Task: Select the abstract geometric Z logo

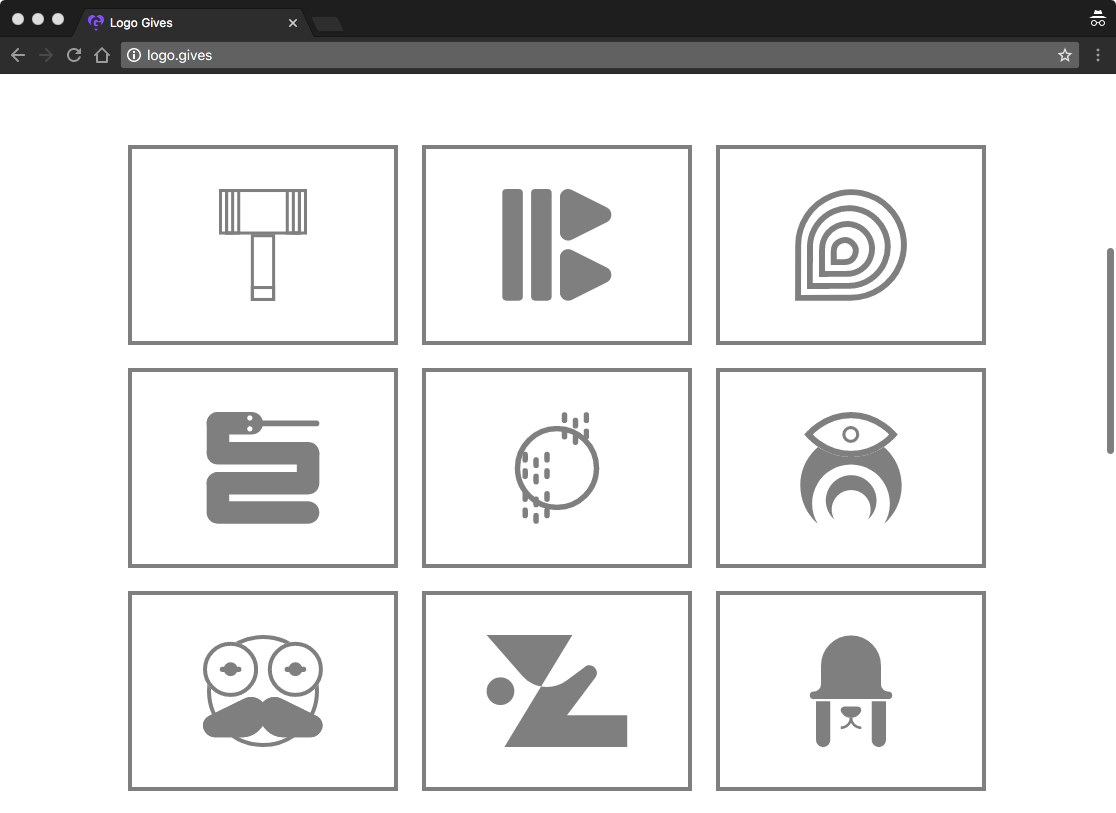Action: (x=556, y=690)
